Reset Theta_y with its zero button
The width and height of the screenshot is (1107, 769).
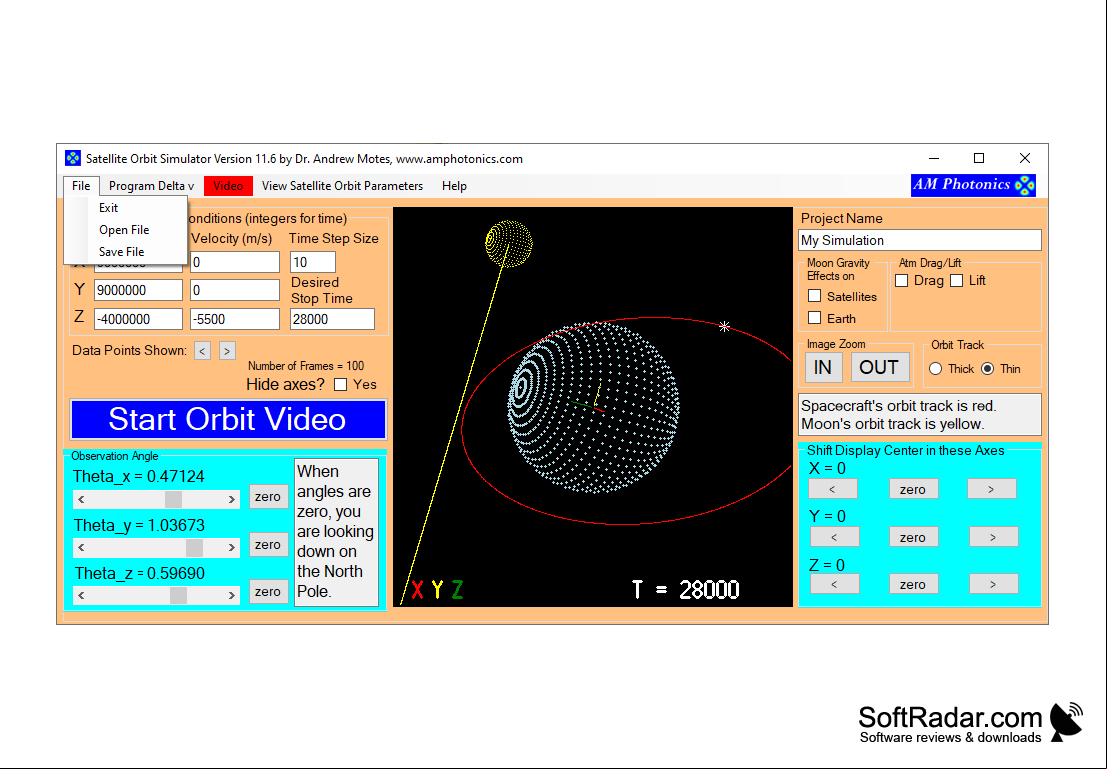[x=268, y=544]
